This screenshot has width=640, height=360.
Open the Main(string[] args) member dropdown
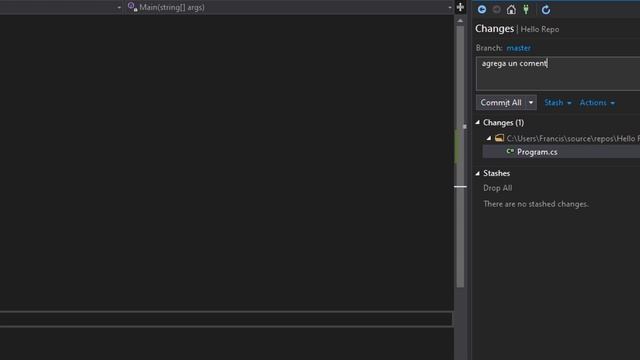pos(450,7)
